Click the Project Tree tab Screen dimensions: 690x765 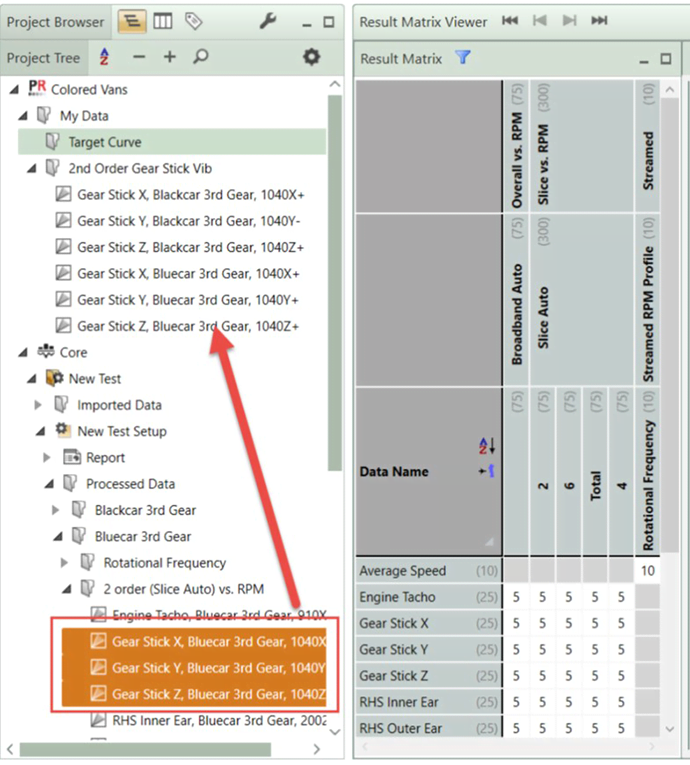[42, 58]
